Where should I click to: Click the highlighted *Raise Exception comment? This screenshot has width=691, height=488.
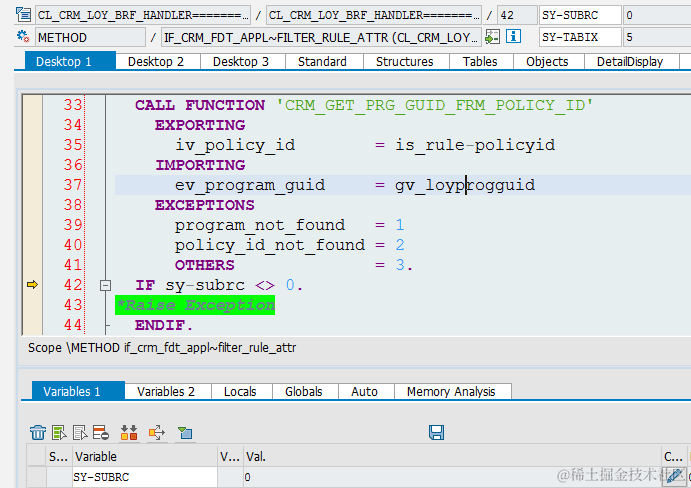pyautogui.click(x=195, y=305)
